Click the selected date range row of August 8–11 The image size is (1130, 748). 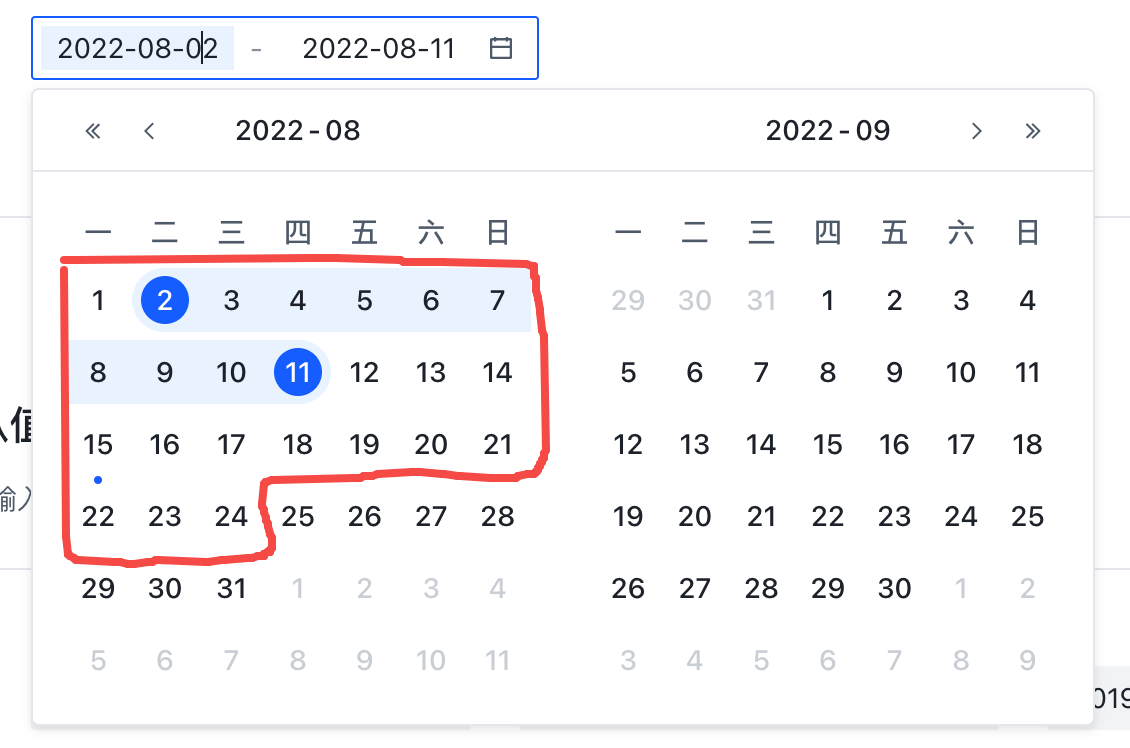coord(200,372)
